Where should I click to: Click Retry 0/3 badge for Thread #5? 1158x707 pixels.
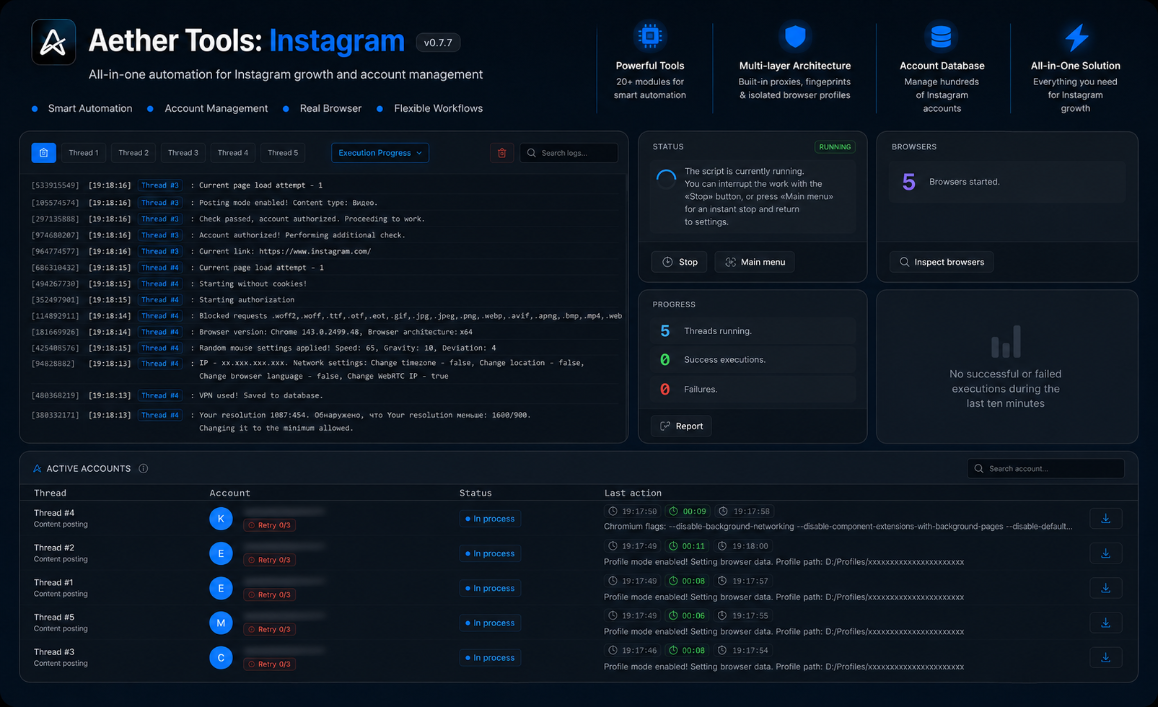click(270, 629)
